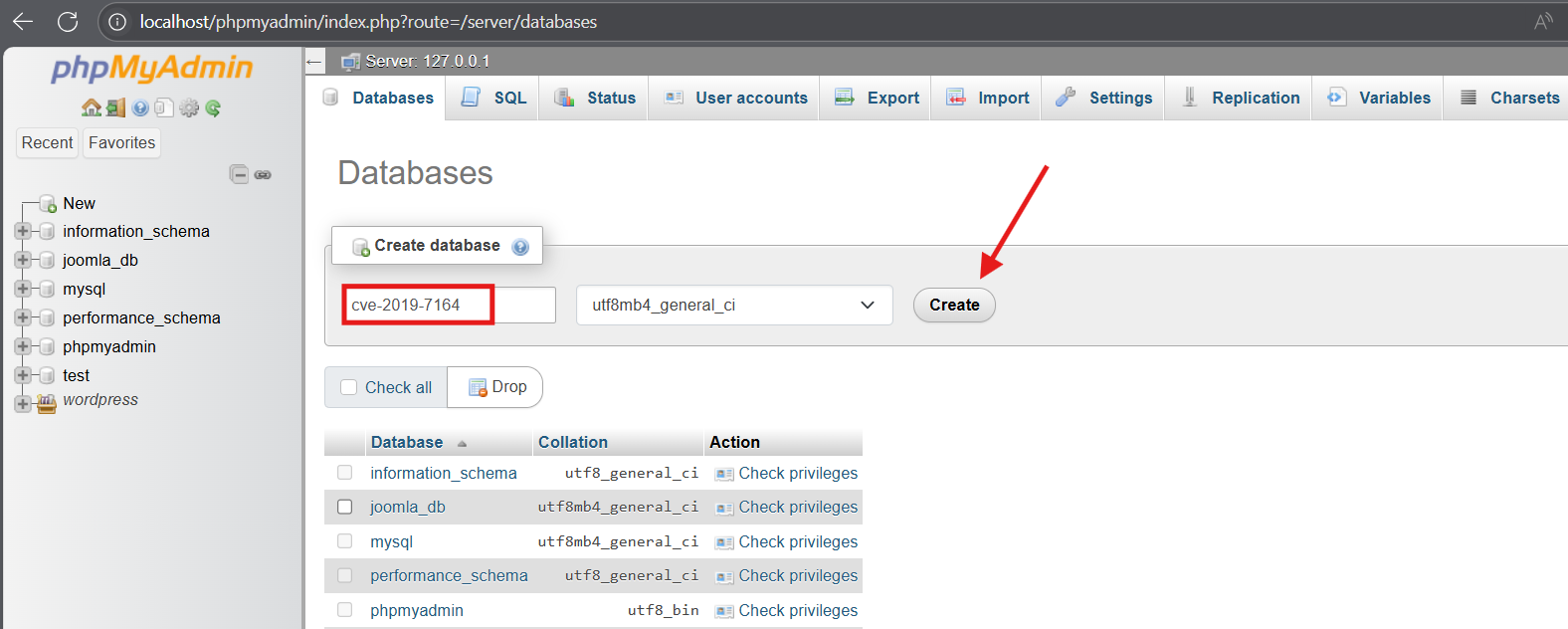
Task: Open navigation panel settings gear icon
Action: 189,107
